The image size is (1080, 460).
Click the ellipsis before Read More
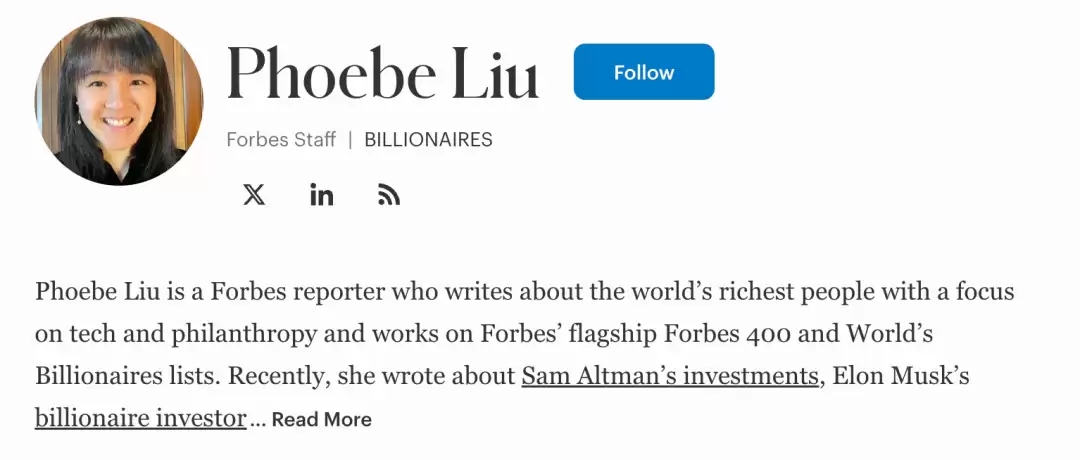click(x=258, y=421)
